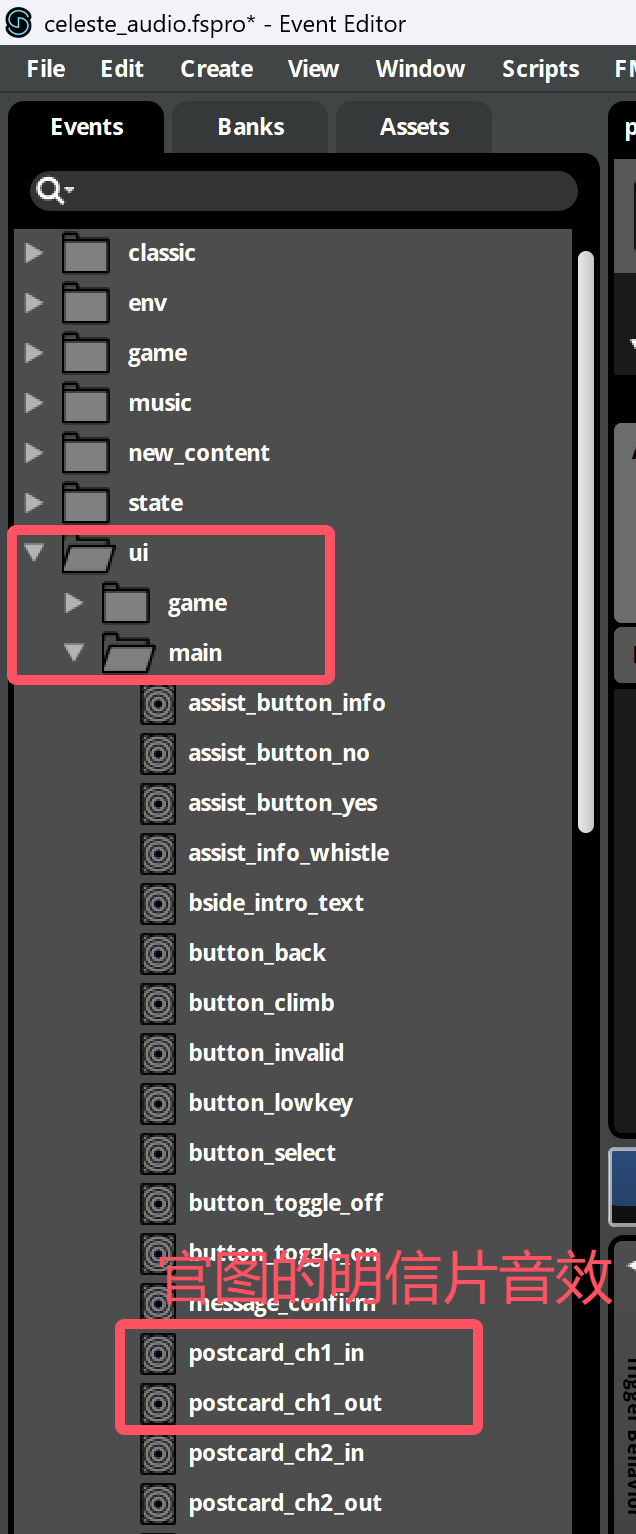Select the new_content folder icon
This screenshot has width=636, height=1534.
coord(86,453)
